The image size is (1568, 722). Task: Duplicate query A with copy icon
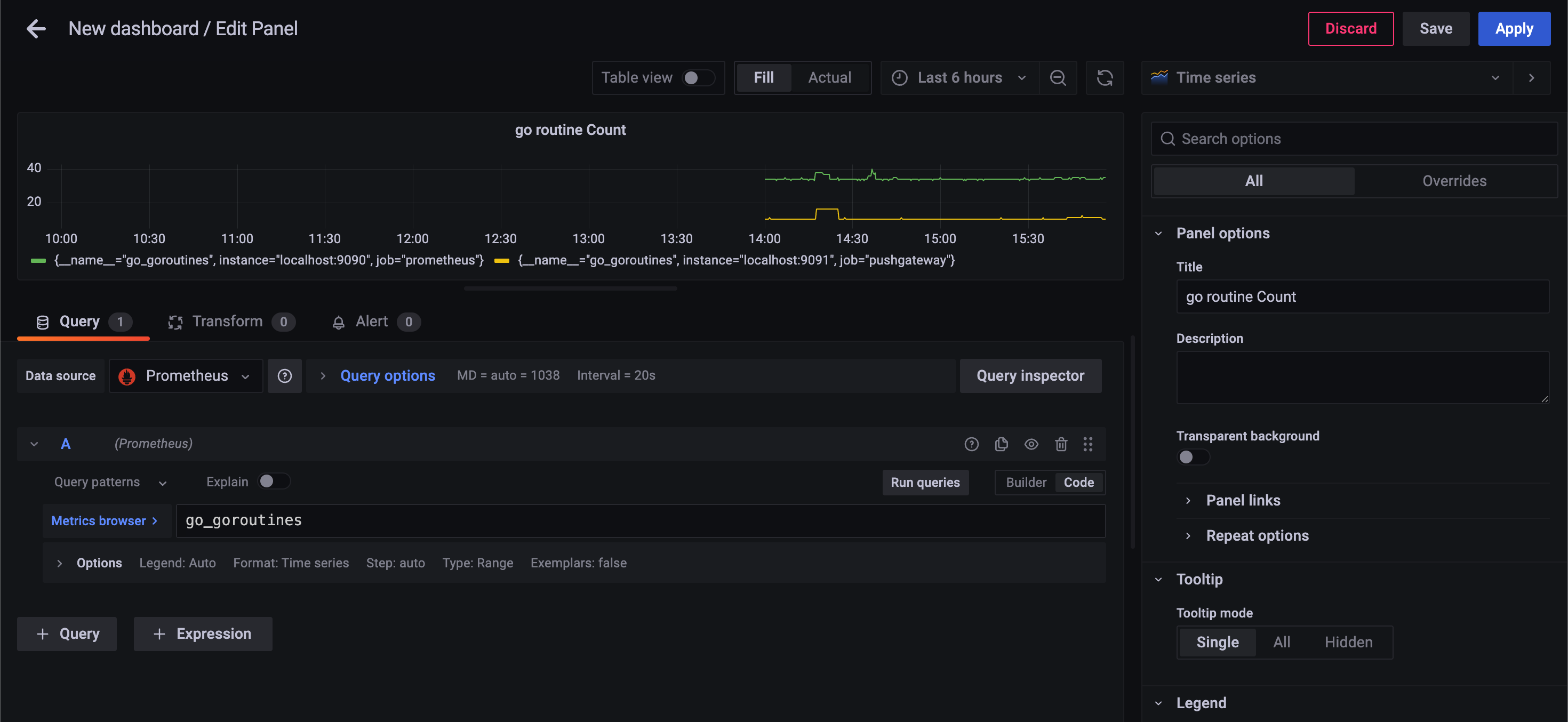1001,444
